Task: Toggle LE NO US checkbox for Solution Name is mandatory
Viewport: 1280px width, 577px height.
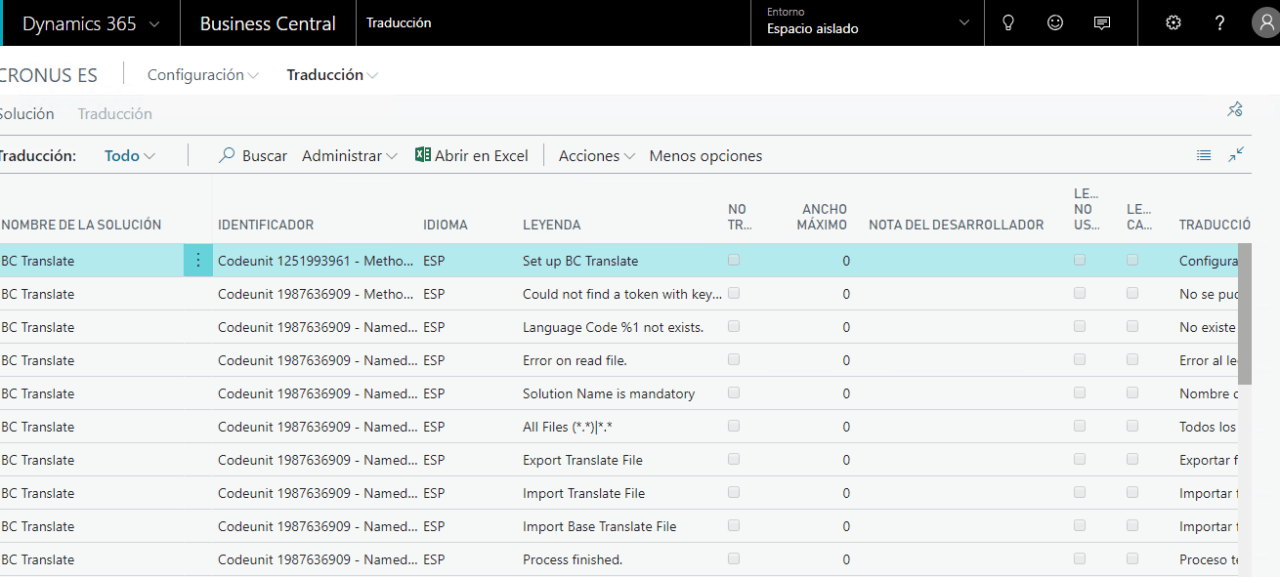Action: coord(1079,393)
